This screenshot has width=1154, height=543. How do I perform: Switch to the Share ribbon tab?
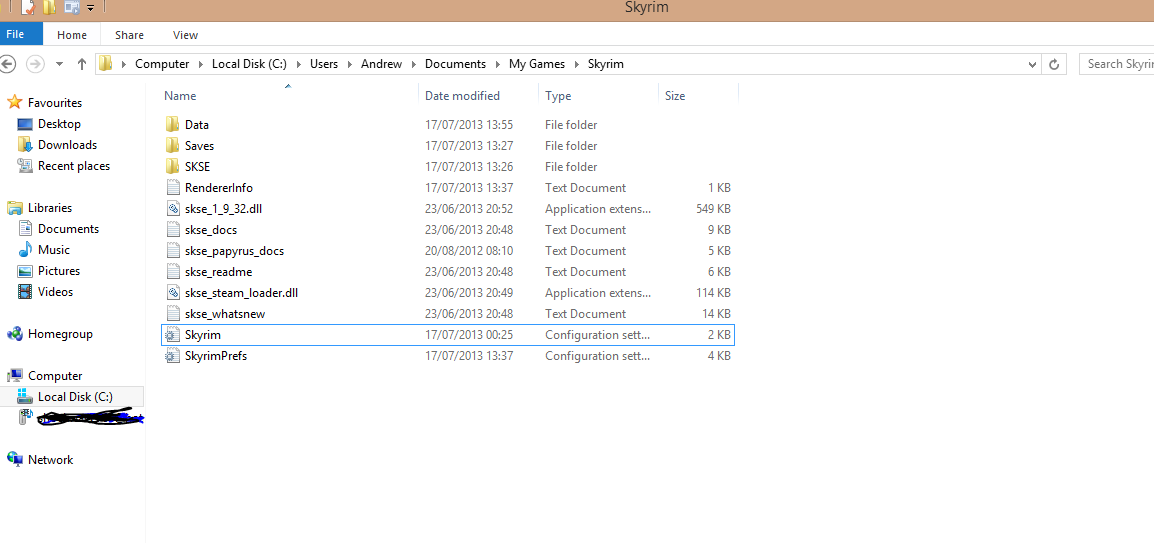(x=130, y=35)
